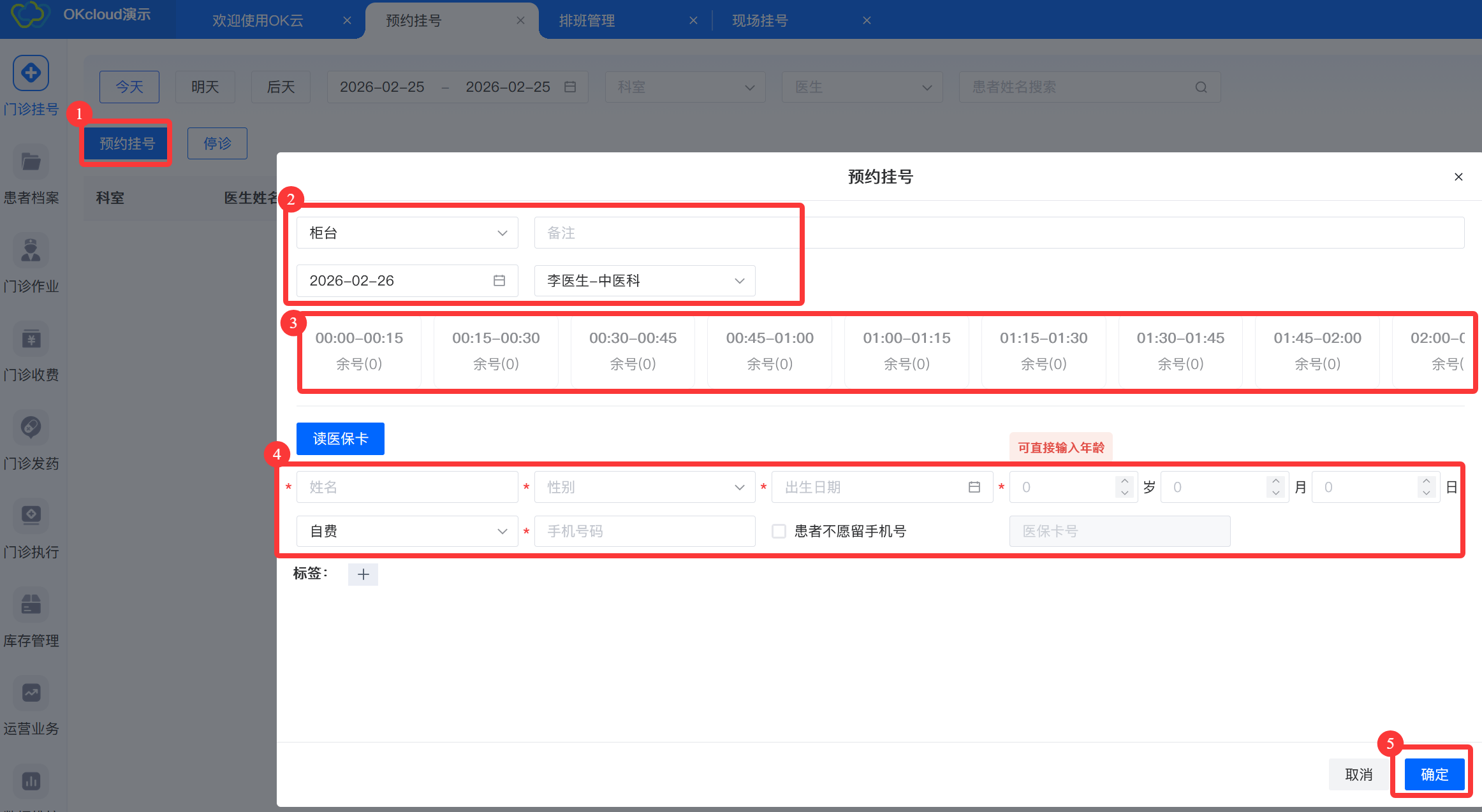1482x812 pixels.
Task: Click the 门诊作业 doctor icon
Action: pyautogui.click(x=31, y=250)
